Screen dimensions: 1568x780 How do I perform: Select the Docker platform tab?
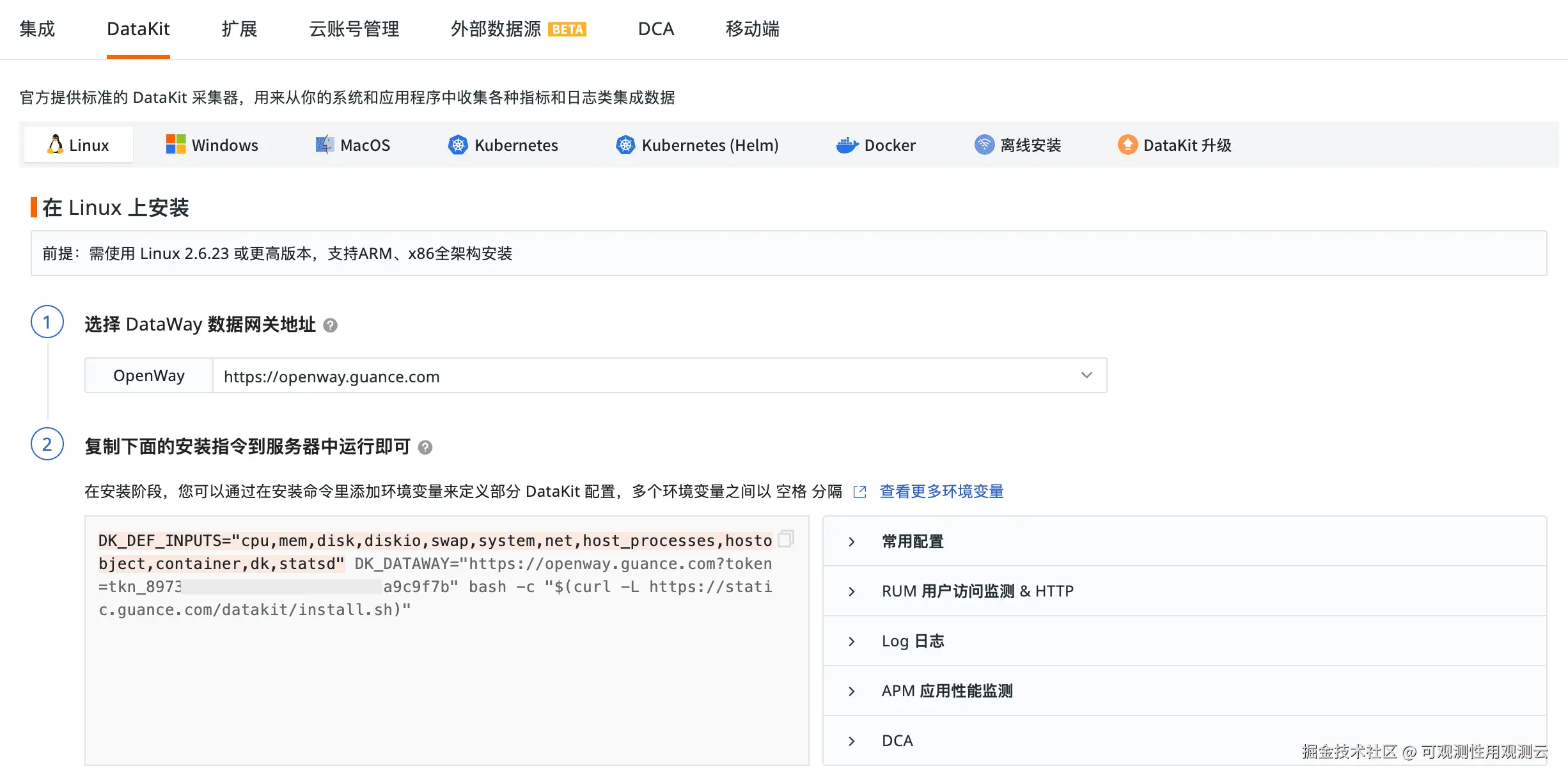click(876, 145)
